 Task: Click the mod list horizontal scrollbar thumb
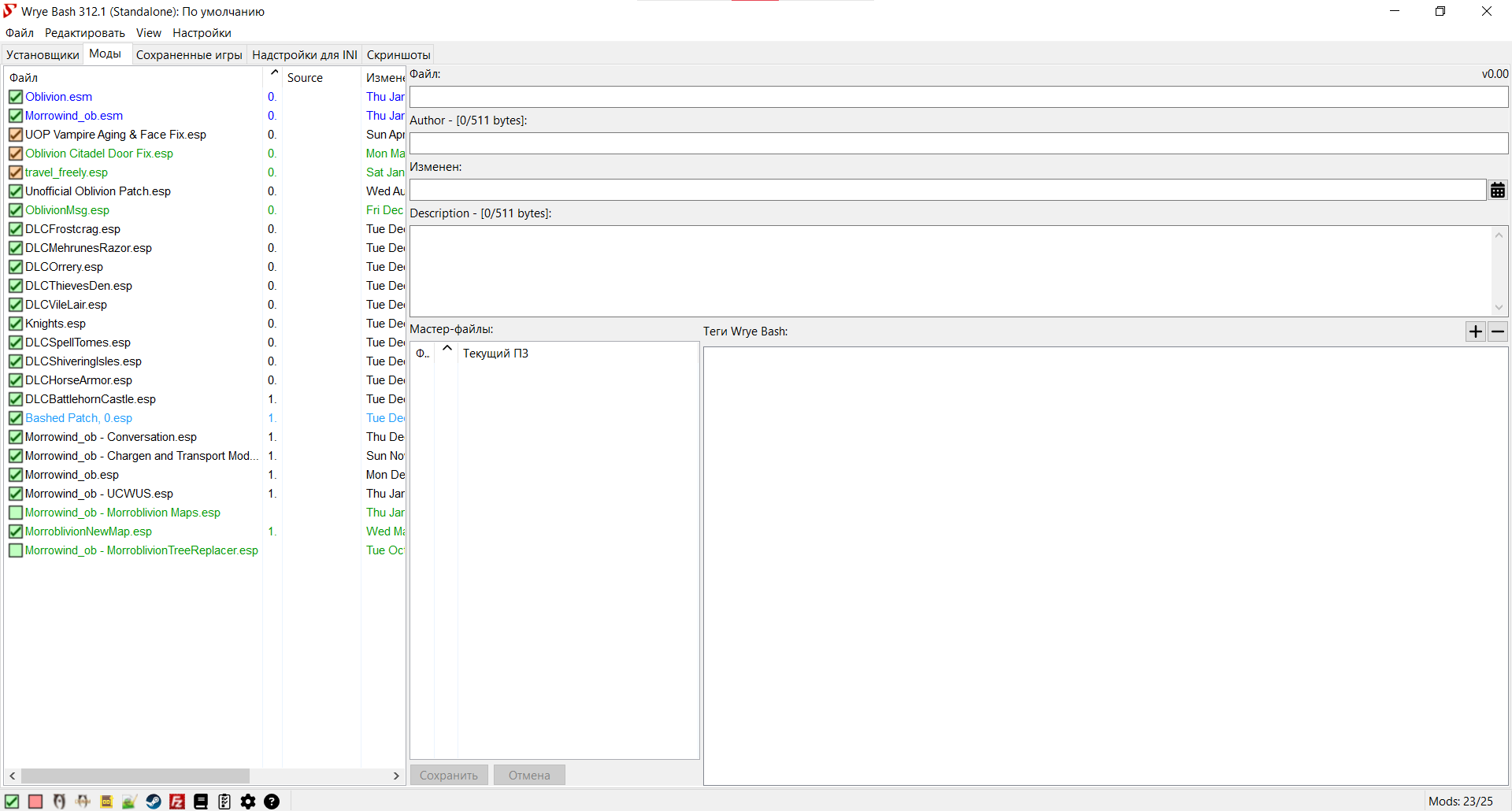click(x=135, y=776)
